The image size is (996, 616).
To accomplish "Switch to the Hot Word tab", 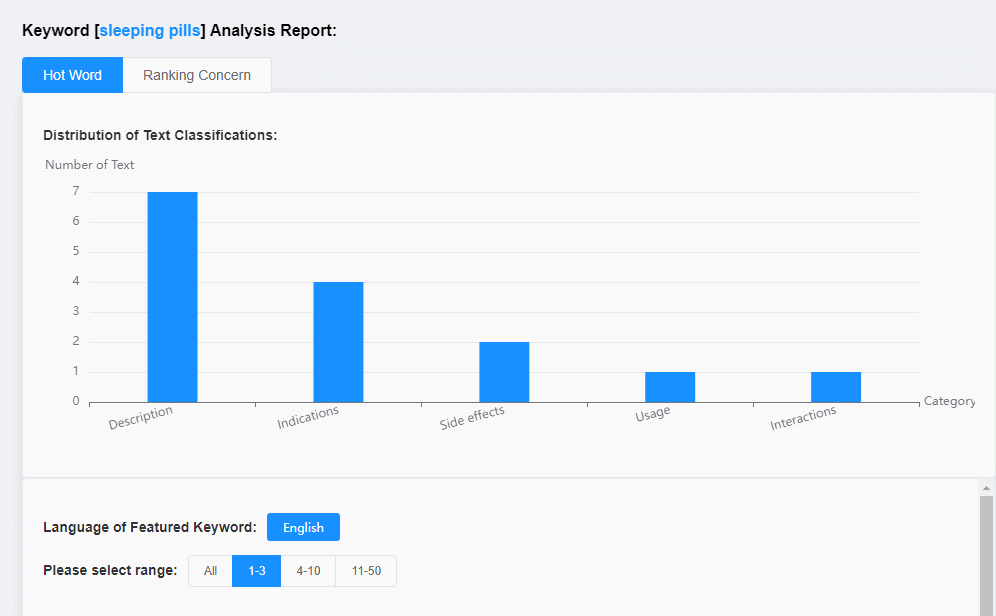I will (72, 75).
